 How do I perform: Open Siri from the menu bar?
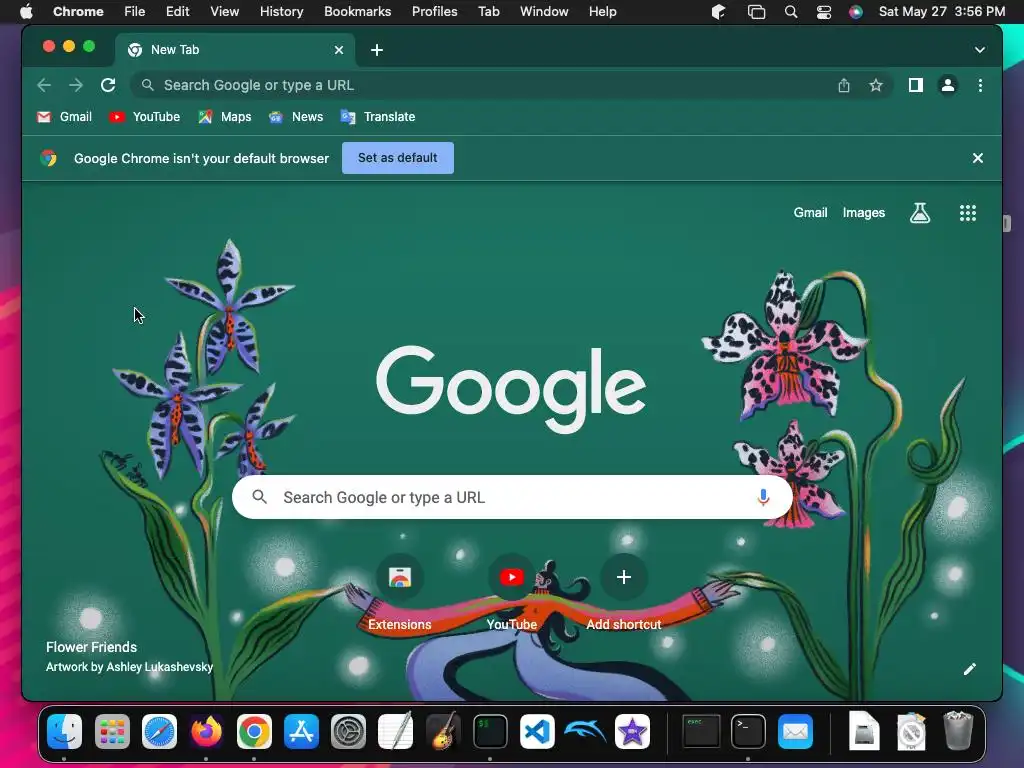(x=856, y=12)
